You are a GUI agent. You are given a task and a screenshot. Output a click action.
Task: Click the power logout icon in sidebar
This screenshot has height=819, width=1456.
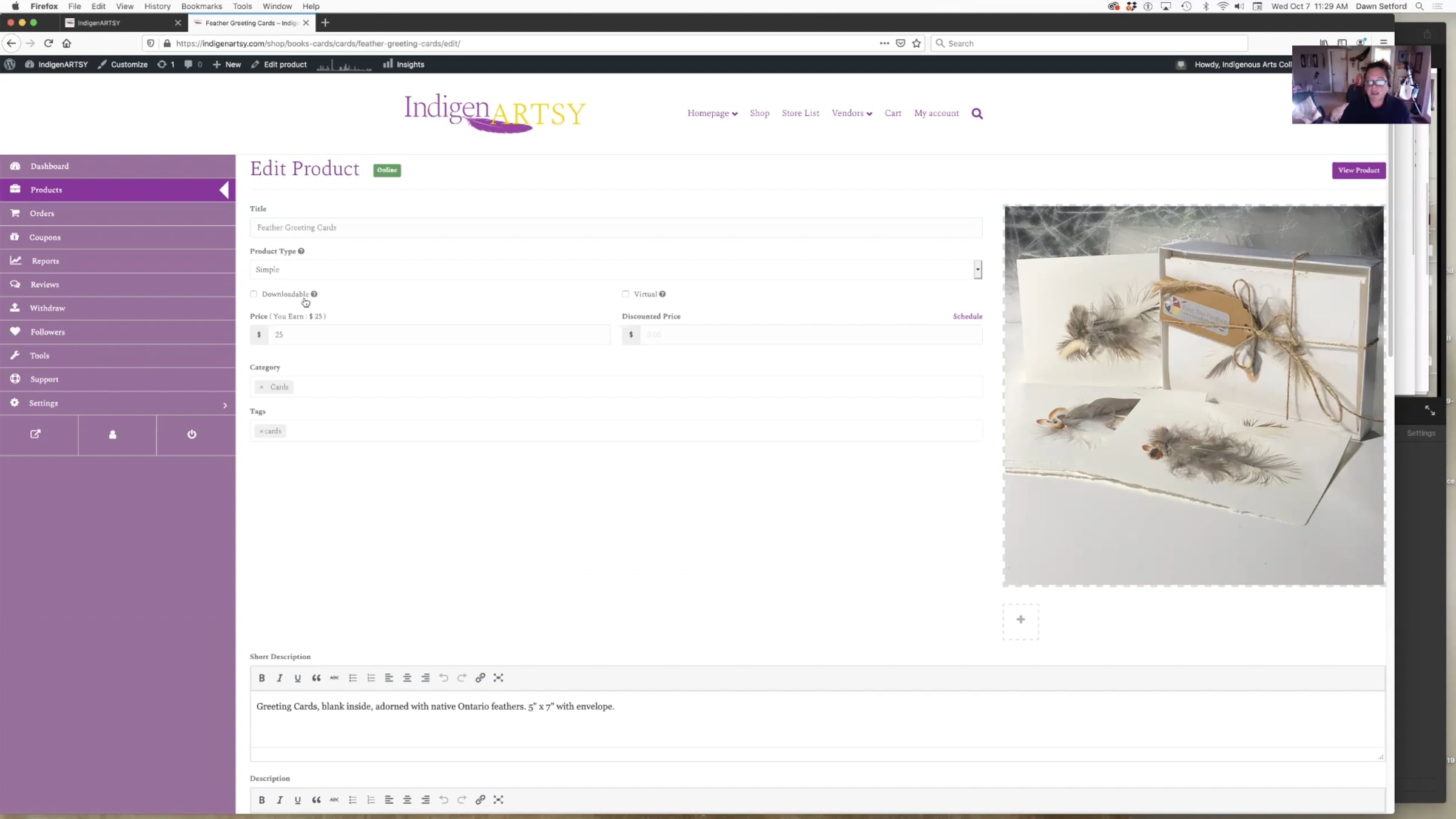(x=192, y=434)
